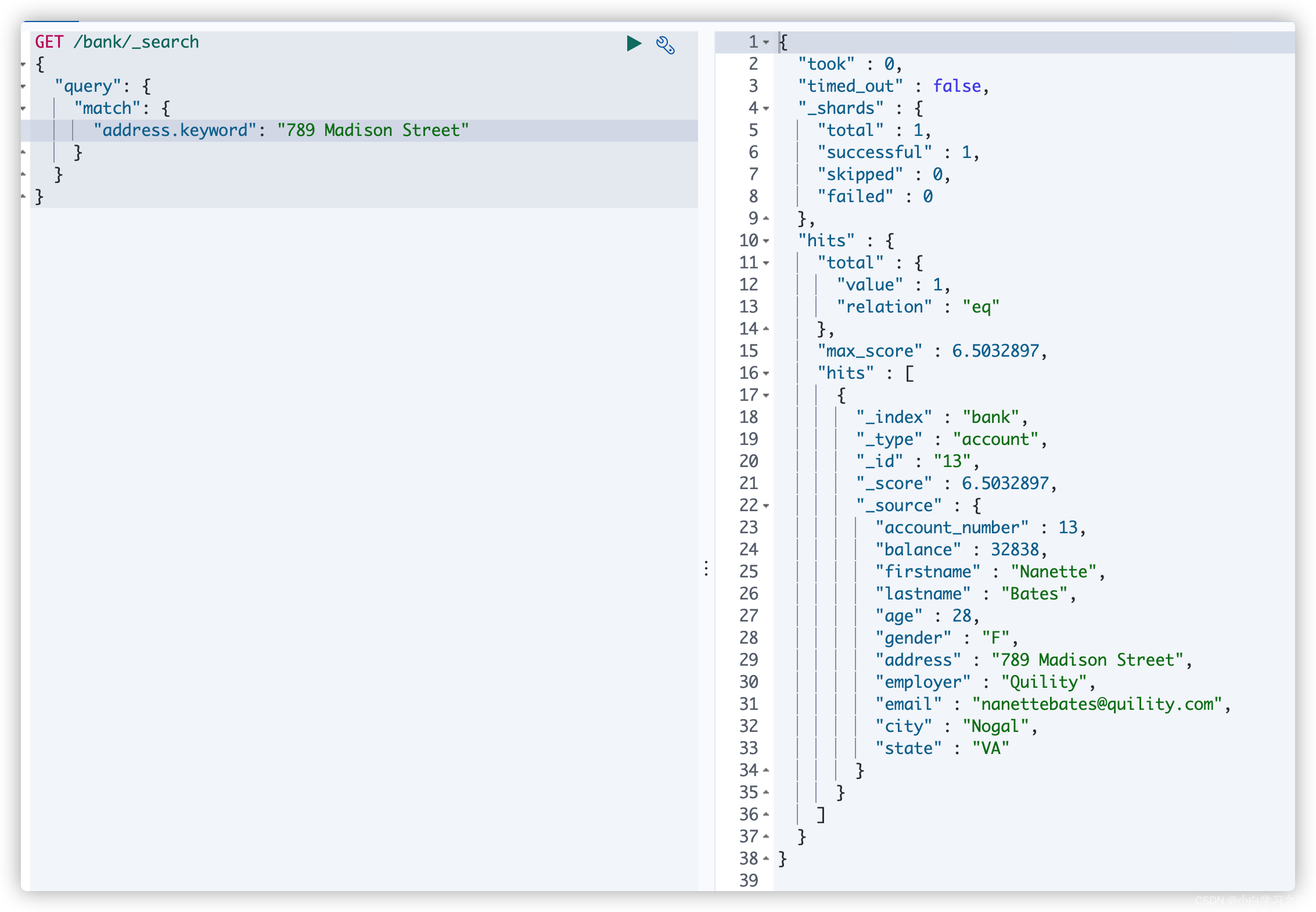The image size is (1316, 912).
Task: Click the green send request play icon
Action: pos(634,44)
